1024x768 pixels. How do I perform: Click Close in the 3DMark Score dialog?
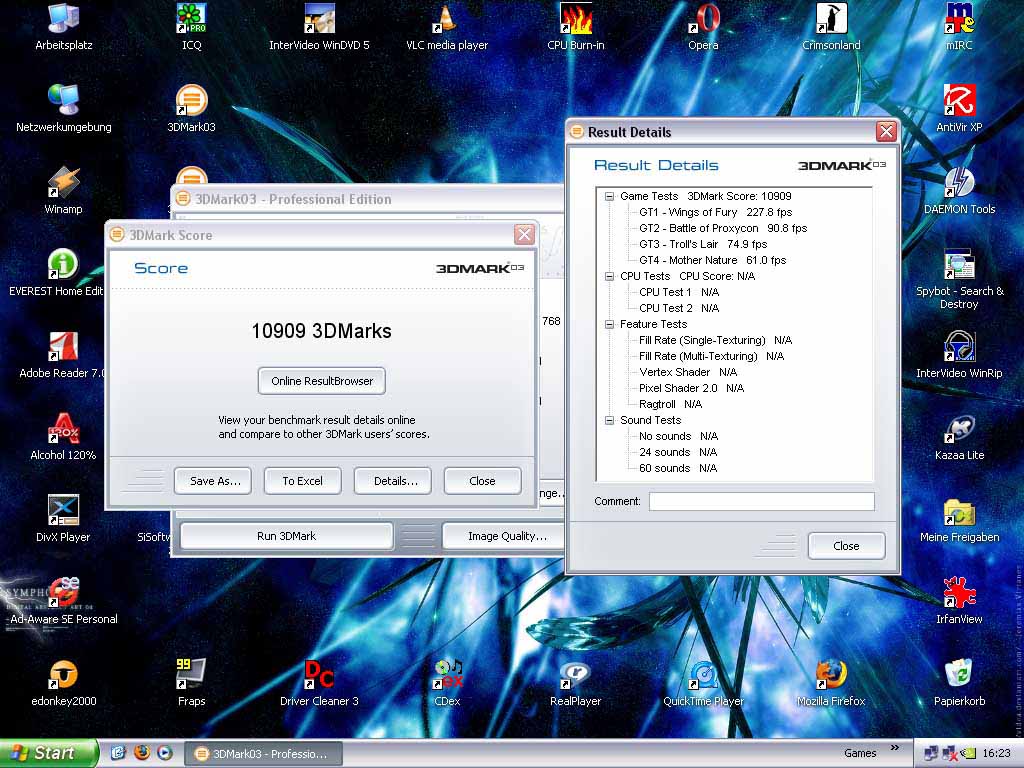pyautogui.click(x=483, y=481)
